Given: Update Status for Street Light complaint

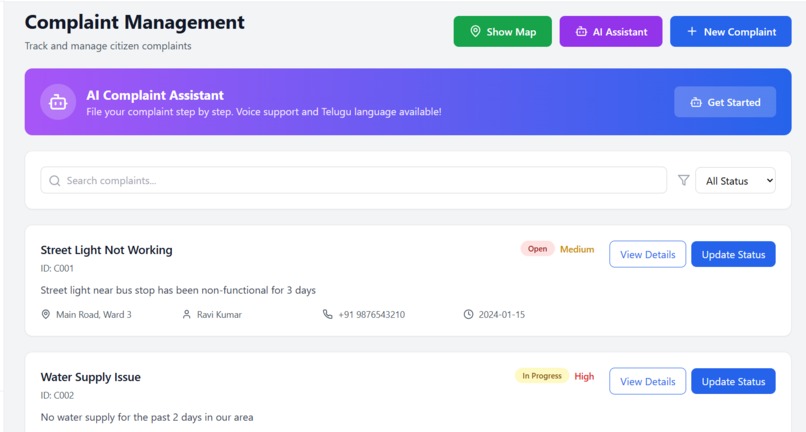Looking at the screenshot, I should pyautogui.click(x=733, y=254).
